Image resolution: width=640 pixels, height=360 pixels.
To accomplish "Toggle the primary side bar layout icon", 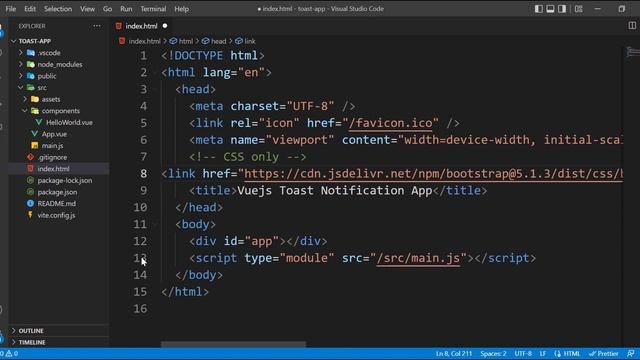I will [539, 9].
